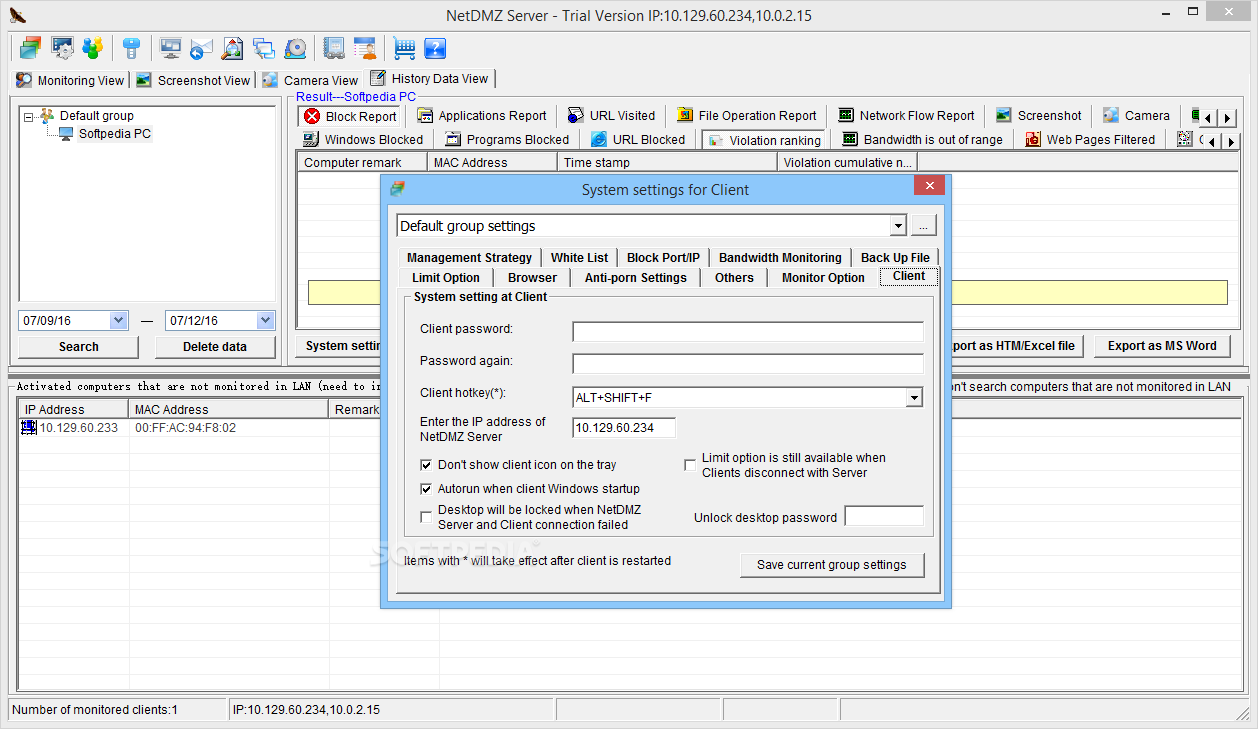Switch to Bandwidth Monitoring tab

click(x=780, y=258)
